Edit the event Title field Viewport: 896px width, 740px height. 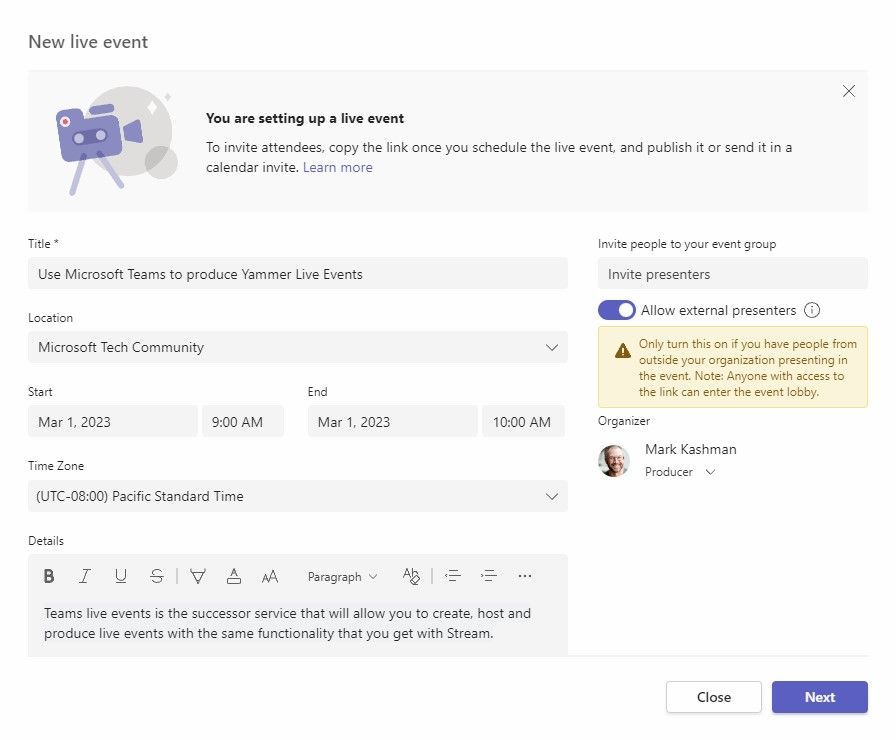pyautogui.click(x=298, y=274)
